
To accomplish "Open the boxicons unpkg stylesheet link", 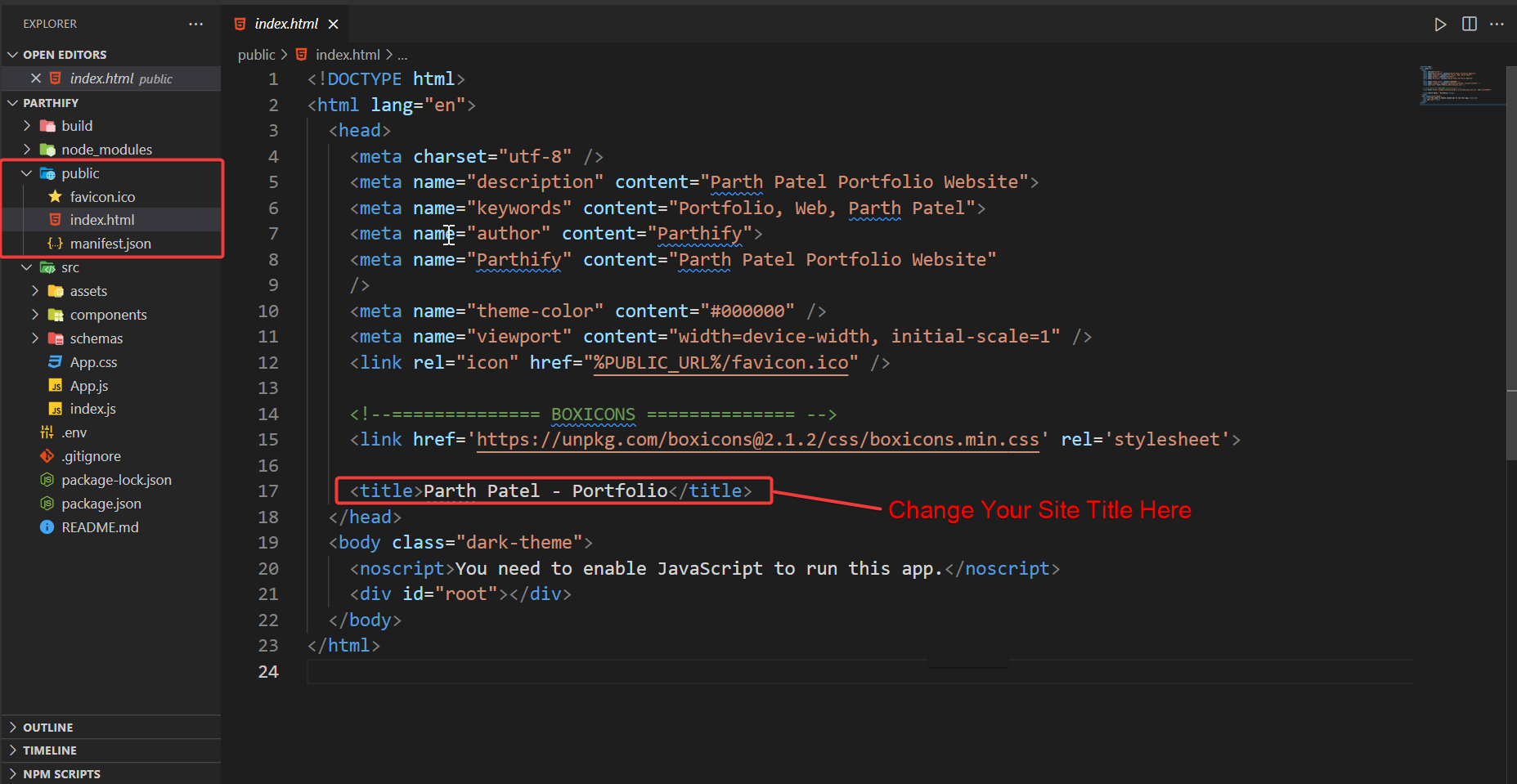I will 756,440.
